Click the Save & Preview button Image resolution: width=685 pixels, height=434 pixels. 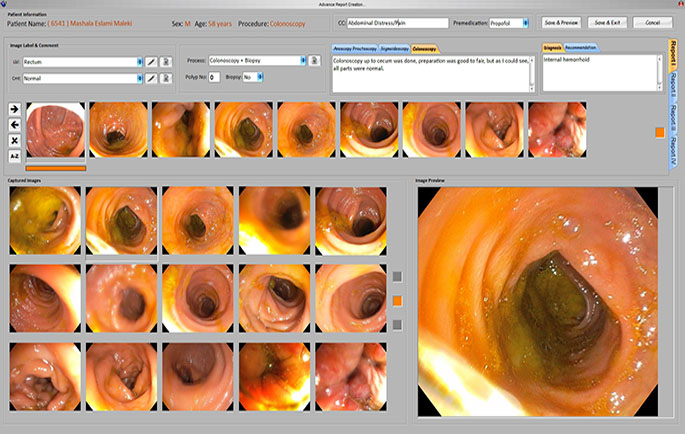coord(561,22)
